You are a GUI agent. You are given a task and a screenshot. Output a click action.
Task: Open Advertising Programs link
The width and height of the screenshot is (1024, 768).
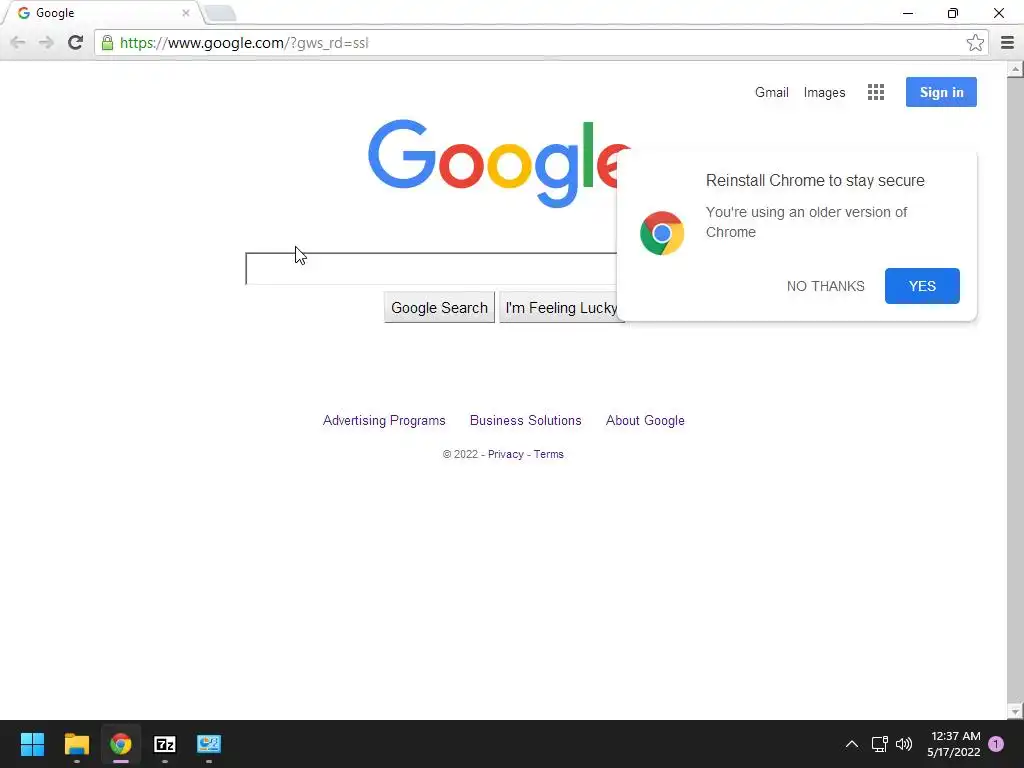(x=384, y=421)
